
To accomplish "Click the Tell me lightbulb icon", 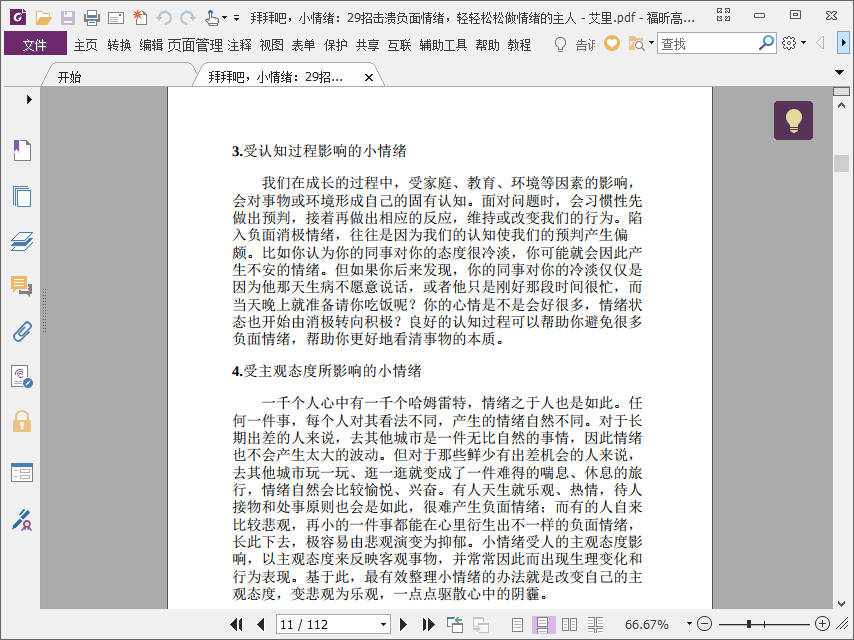I will [x=560, y=44].
